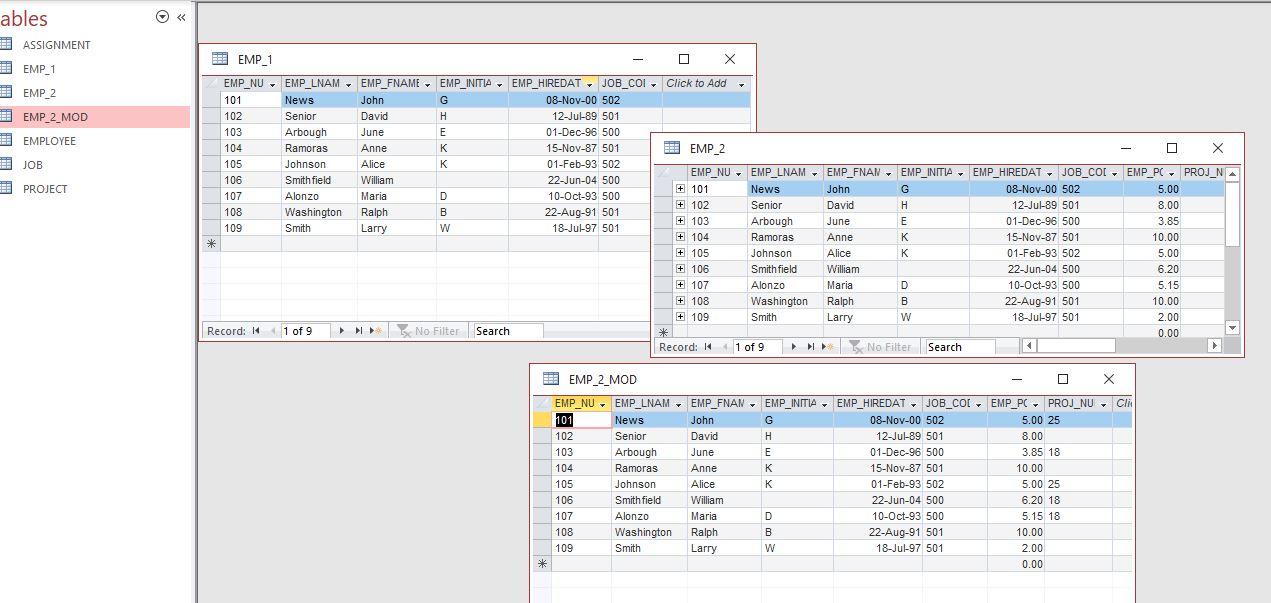Select row selector for Smithfield in EMP_2_MOD

(x=541, y=500)
